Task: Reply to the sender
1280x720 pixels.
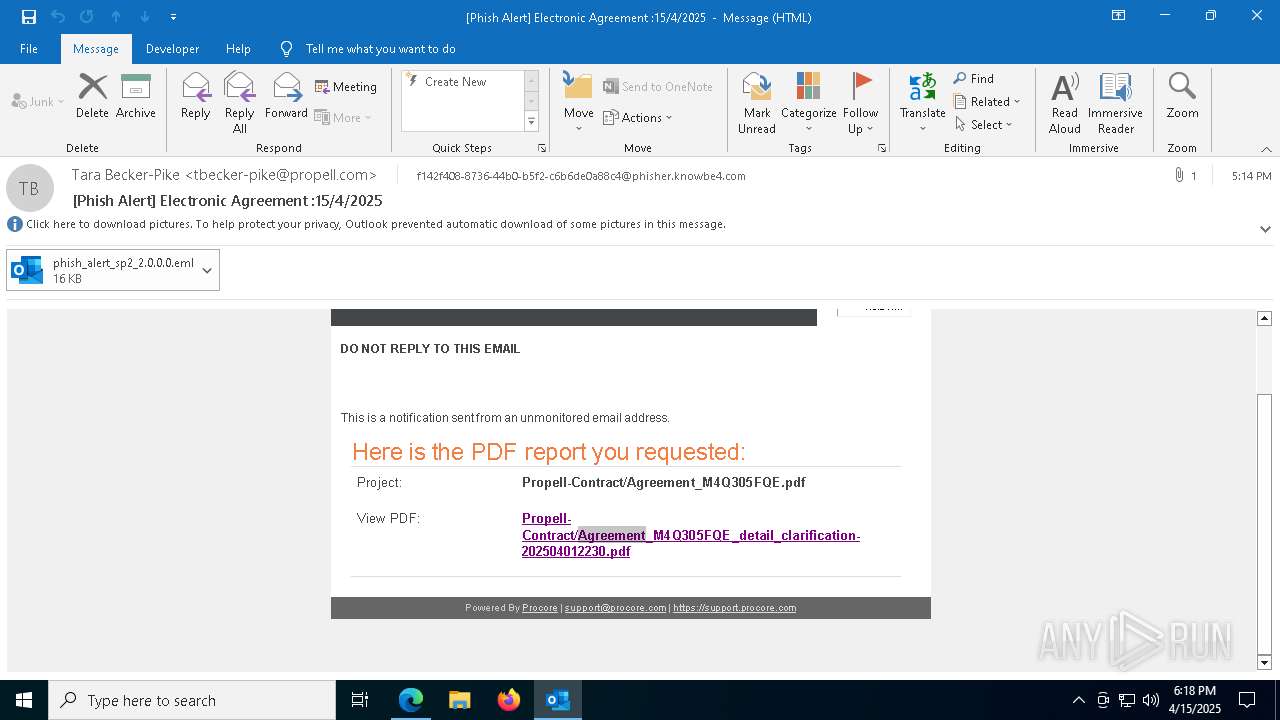Action: tap(196, 97)
